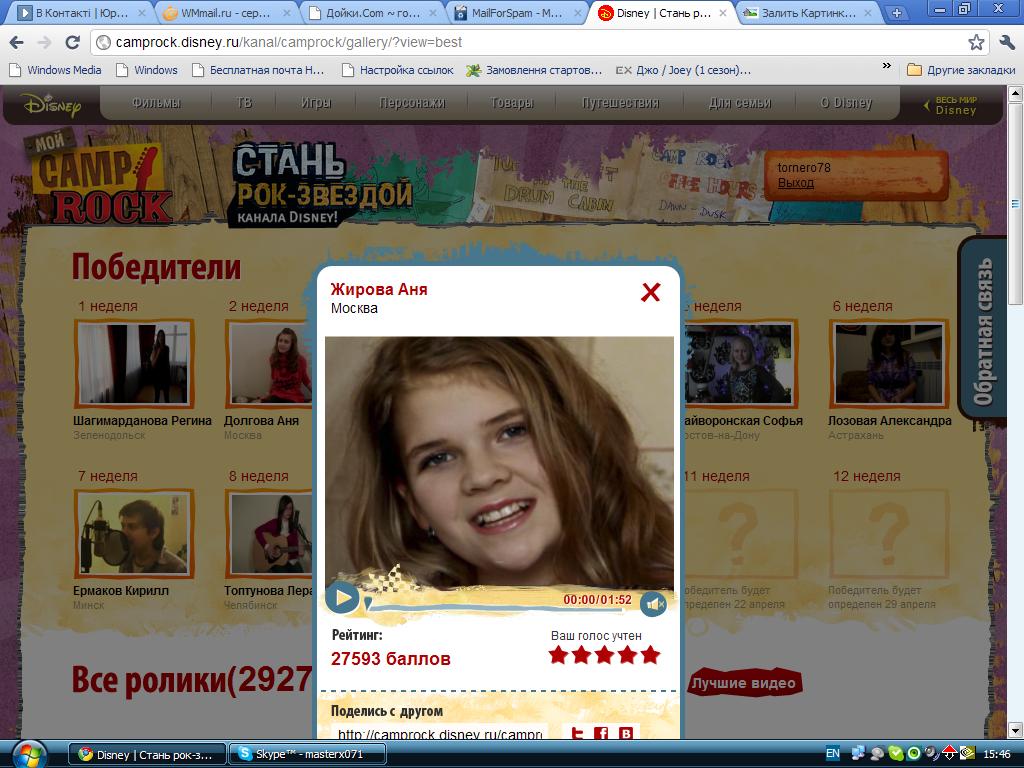The width and height of the screenshot is (1024, 768).
Task: Rate video with the fifth star
Action: (x=650, y=654)
